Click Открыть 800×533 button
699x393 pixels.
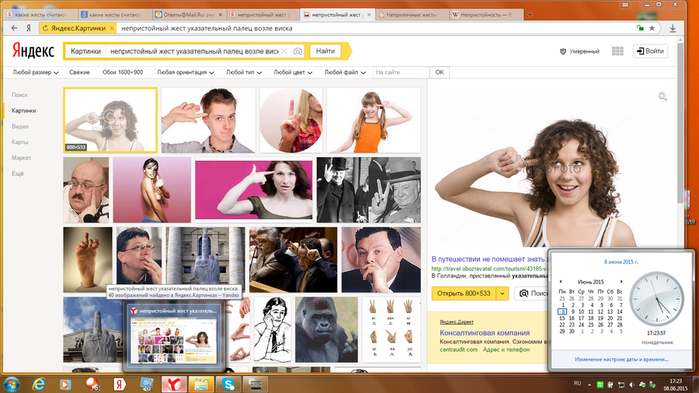[x=464, y=294]
